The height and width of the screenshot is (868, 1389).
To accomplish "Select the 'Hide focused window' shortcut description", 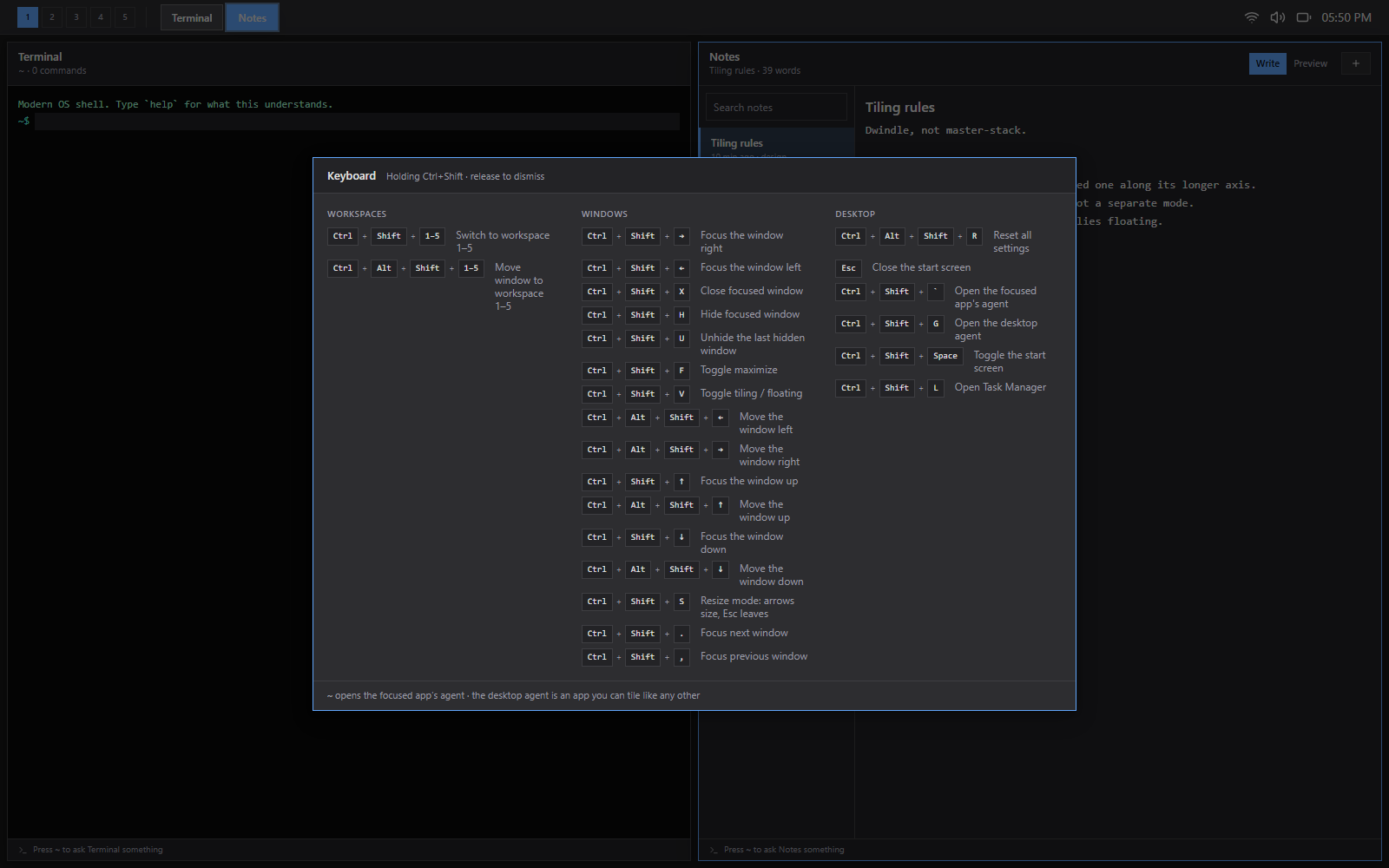I will pyautogui.click(x=750, y=314).
